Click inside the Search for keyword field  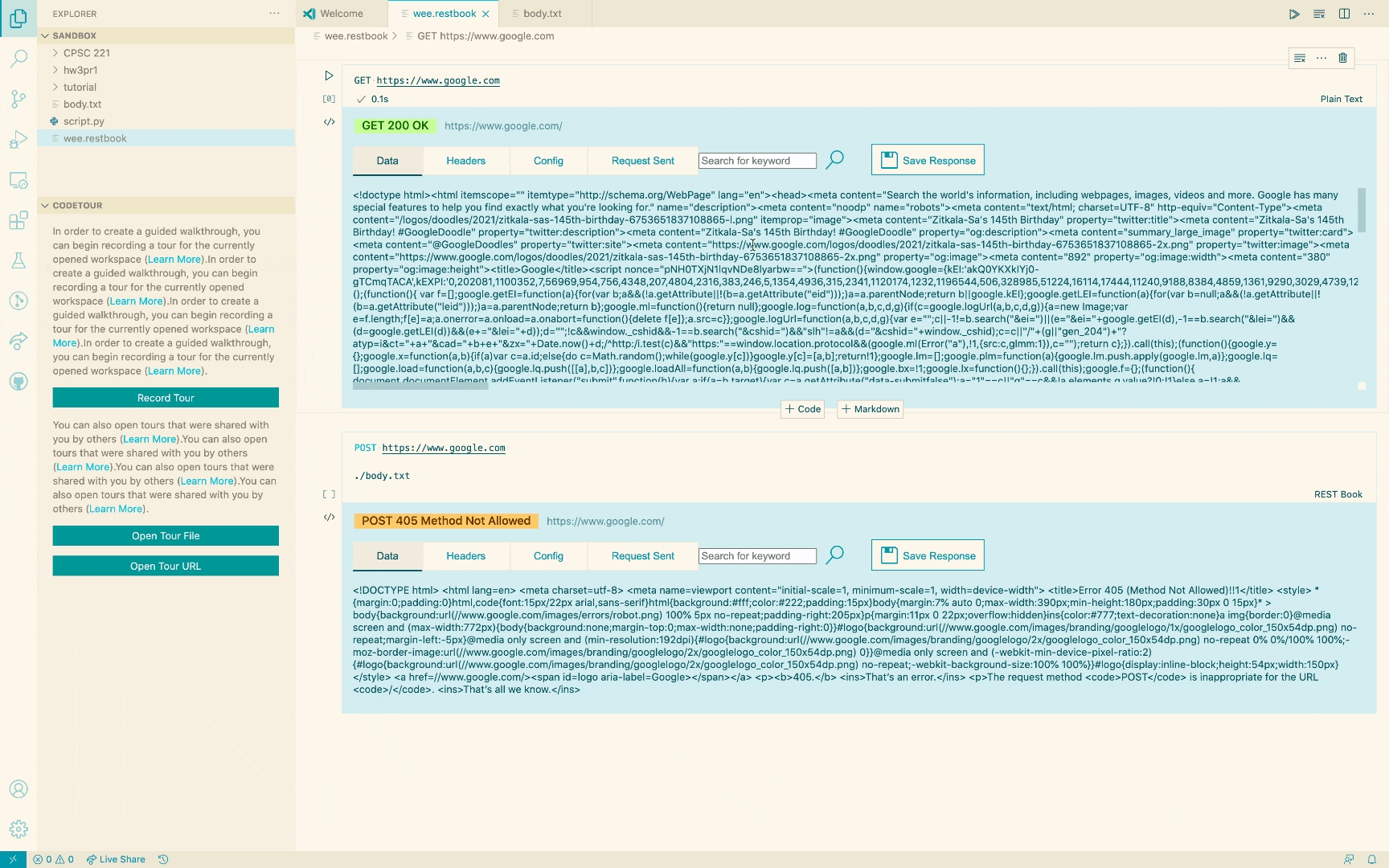pos(756,160)
